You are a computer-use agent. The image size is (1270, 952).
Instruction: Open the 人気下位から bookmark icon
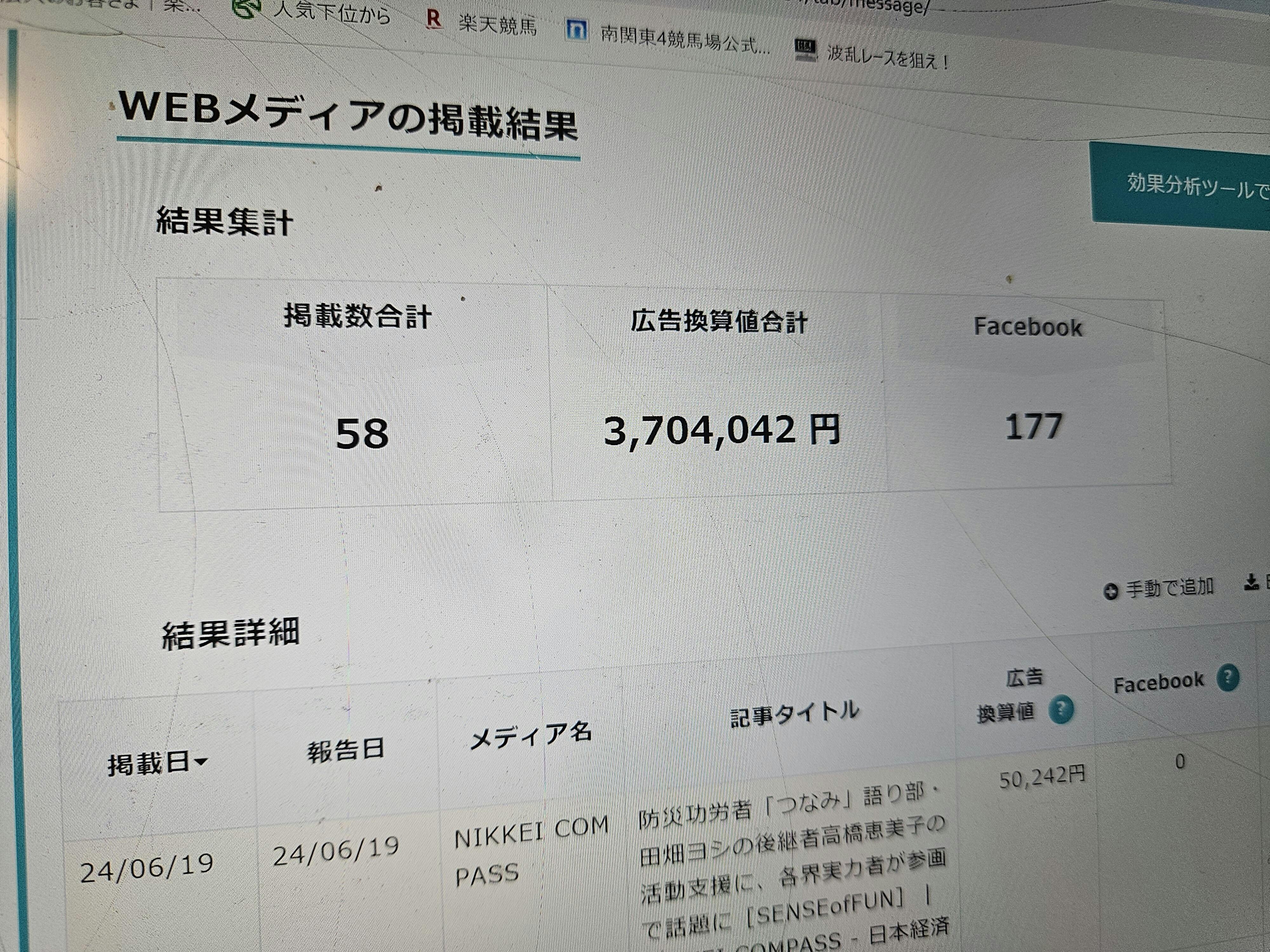click(247, 9)
